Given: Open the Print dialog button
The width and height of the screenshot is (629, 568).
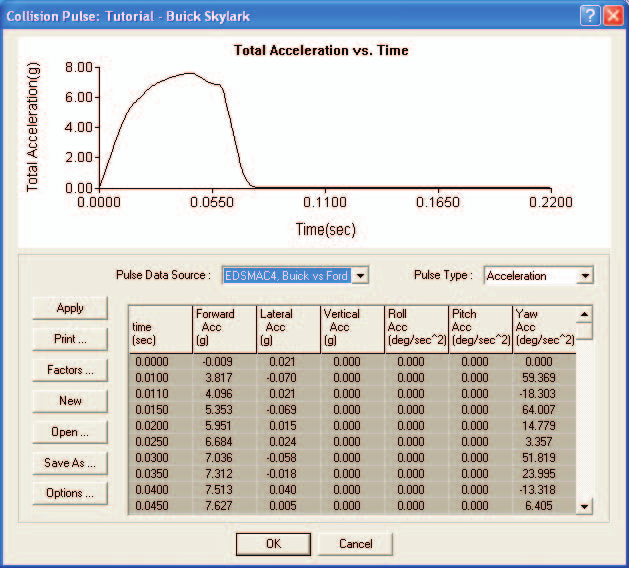Looking at the screenshot, I should (70, 339).
